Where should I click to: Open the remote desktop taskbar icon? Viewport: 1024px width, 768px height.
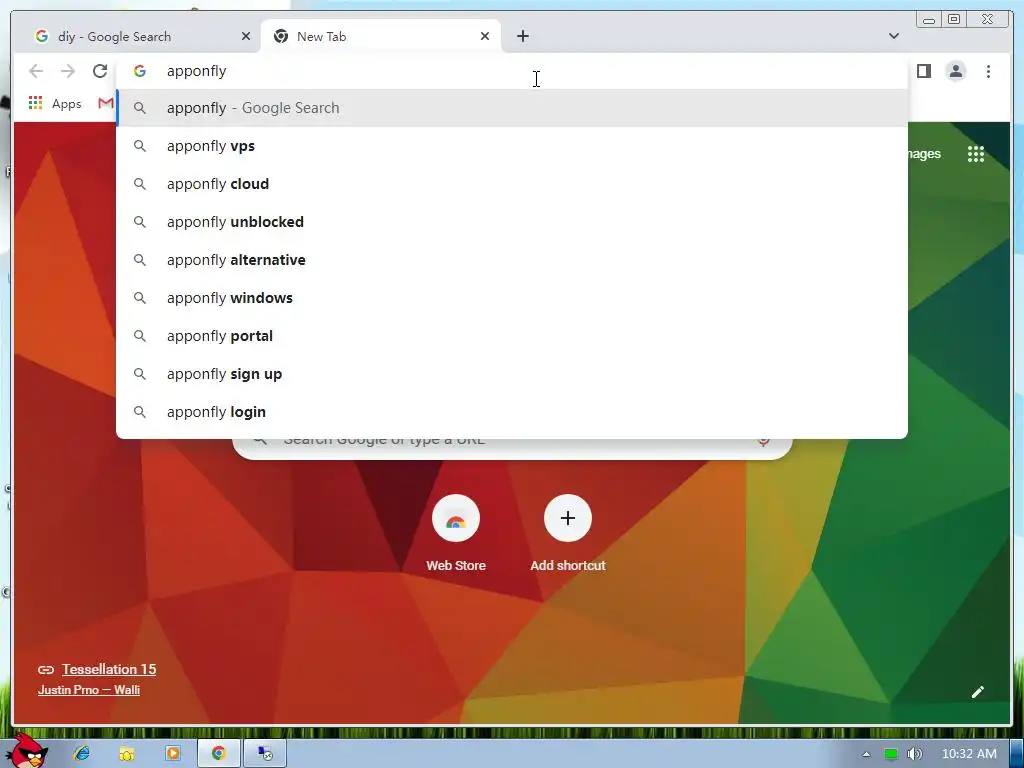(265, 754)
